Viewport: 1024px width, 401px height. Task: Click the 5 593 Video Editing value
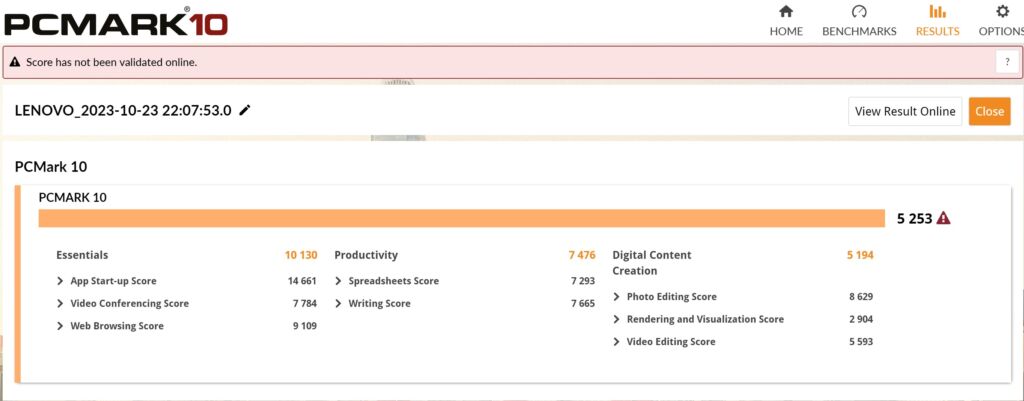pyautogui.click(x=861, y=342)
